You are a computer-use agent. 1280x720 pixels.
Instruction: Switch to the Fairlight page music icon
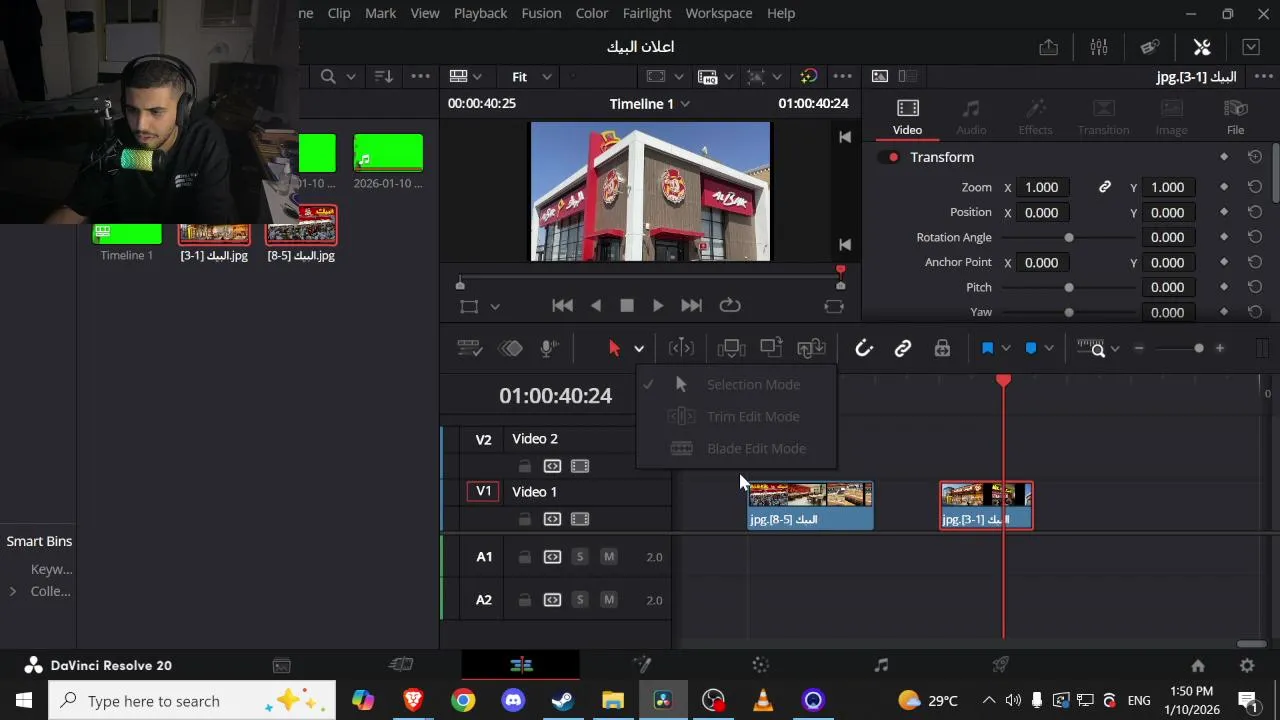coord(881,665)
